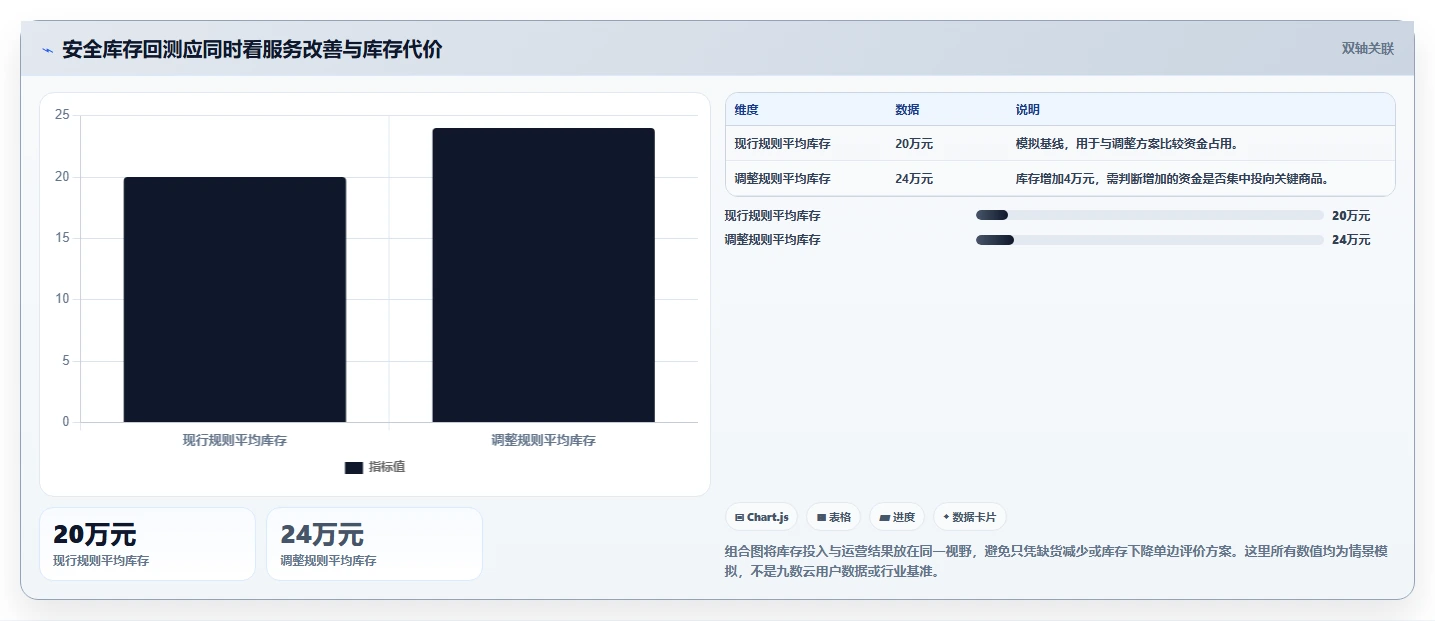
Task: Click the lightning icon beside the title
Action: coord(48,50)
